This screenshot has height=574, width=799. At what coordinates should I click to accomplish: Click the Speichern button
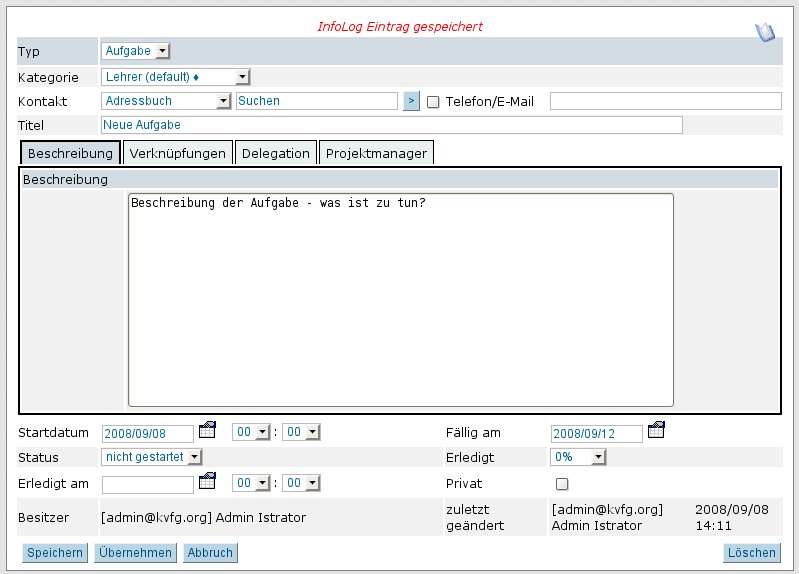click(x=55, y=553)
